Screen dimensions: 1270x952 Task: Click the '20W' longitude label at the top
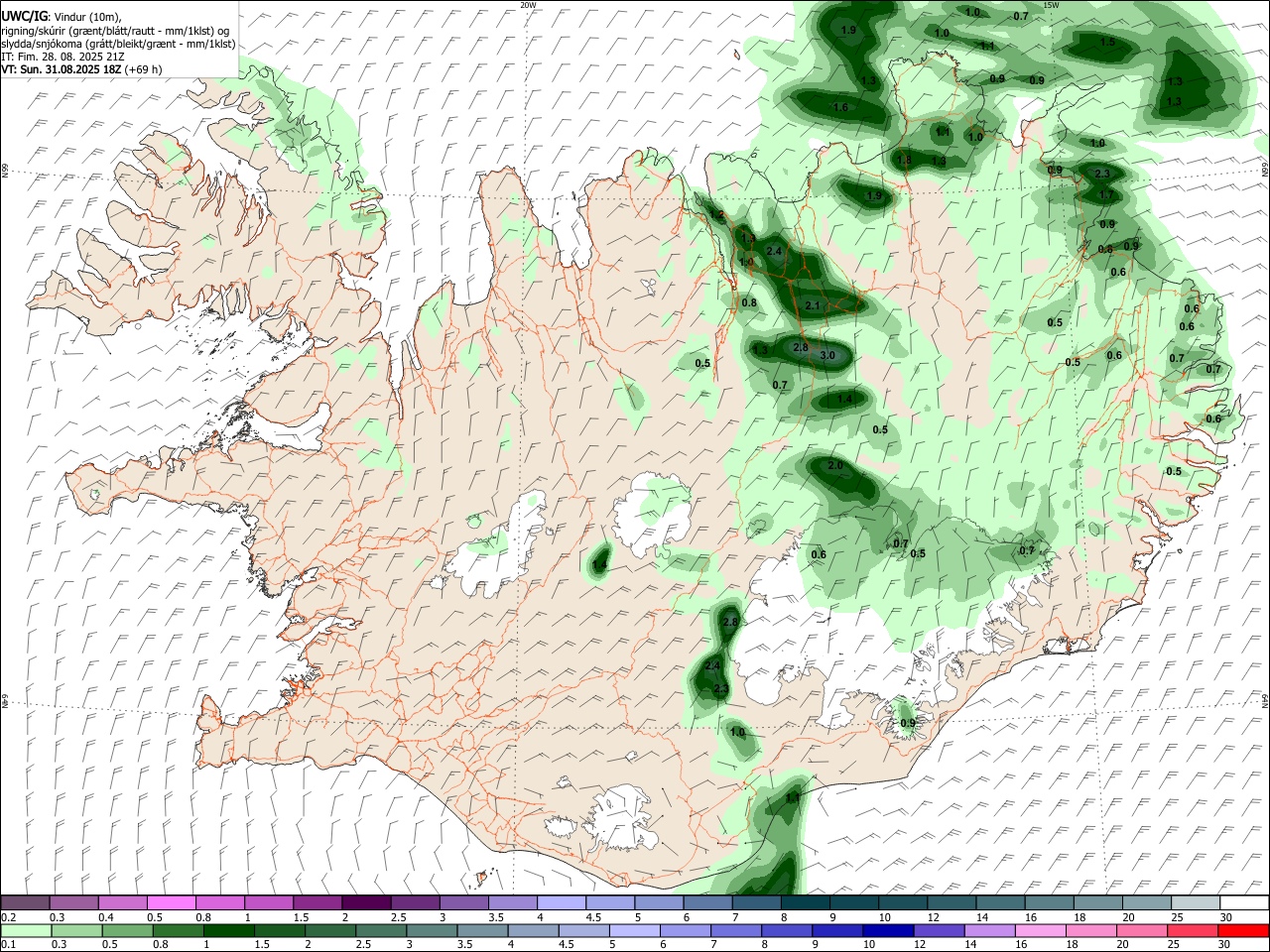tap(528, 5)
